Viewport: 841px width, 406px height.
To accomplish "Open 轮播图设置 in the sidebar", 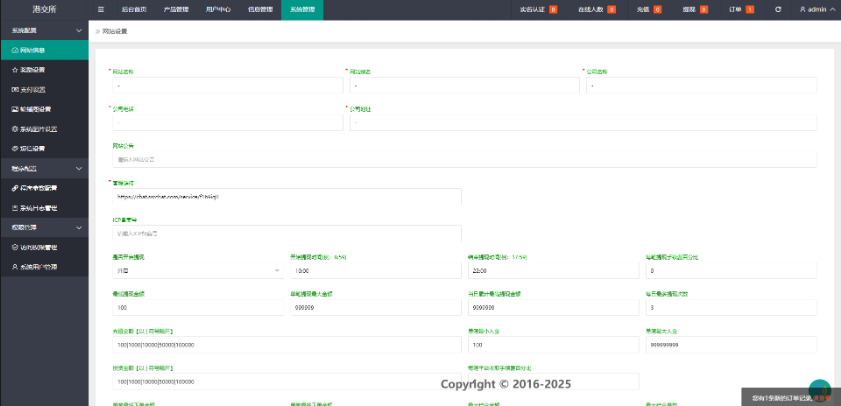I will click(44, 109).
